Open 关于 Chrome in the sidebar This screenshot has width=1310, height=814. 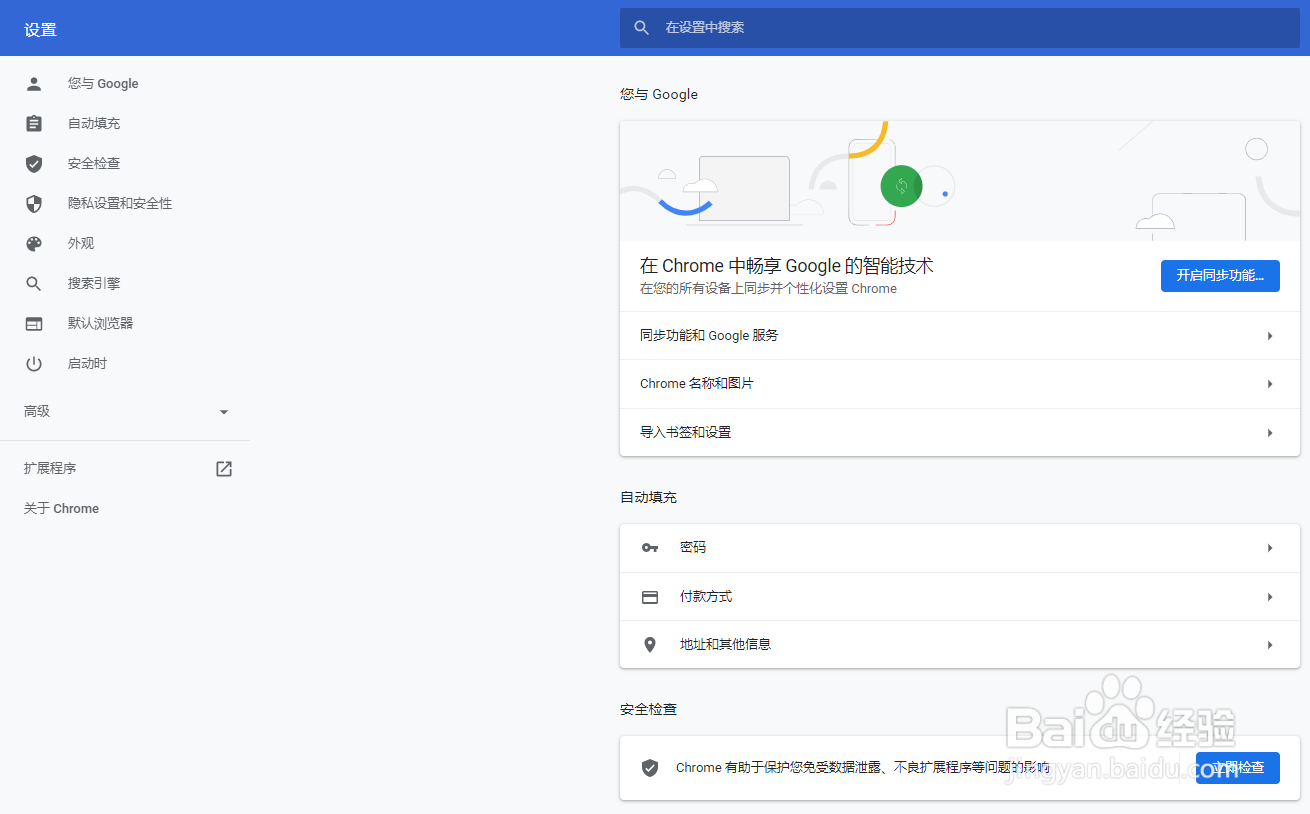coord(61,509)
